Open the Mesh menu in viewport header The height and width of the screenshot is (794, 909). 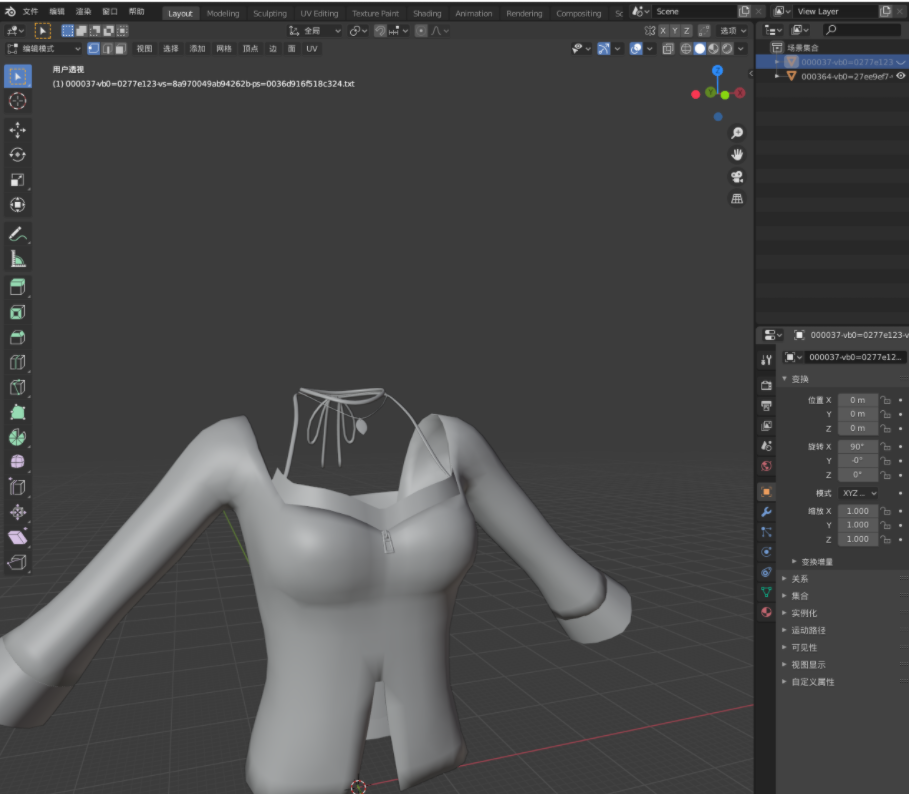click(224, 49)
